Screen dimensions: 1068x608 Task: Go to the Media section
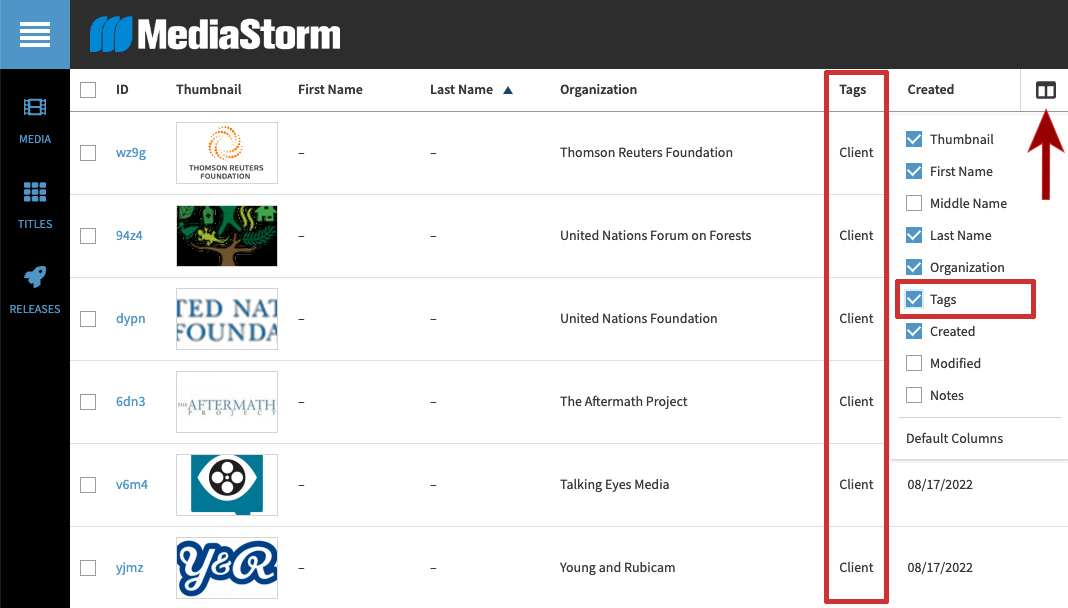click(x=35, y=118)
